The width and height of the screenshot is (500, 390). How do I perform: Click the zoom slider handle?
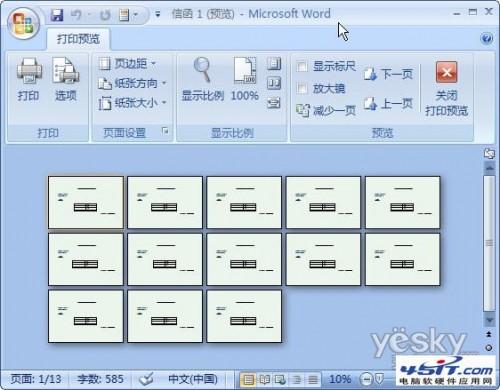coord(380,378)
